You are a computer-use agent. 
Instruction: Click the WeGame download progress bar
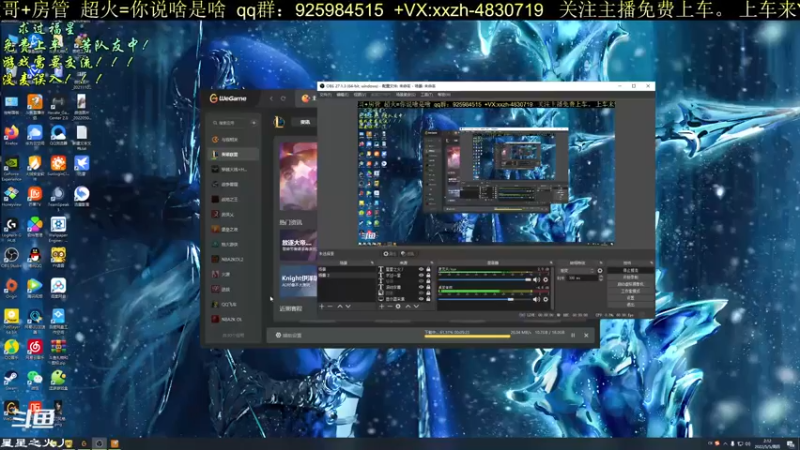point(467,336)
